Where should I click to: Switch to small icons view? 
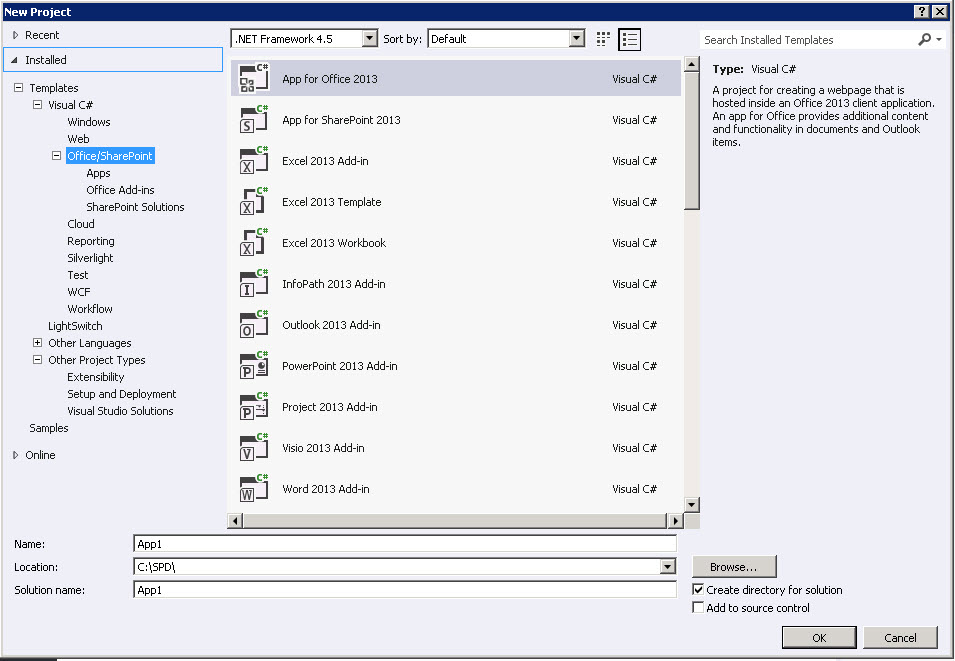[x=603, y=39]
